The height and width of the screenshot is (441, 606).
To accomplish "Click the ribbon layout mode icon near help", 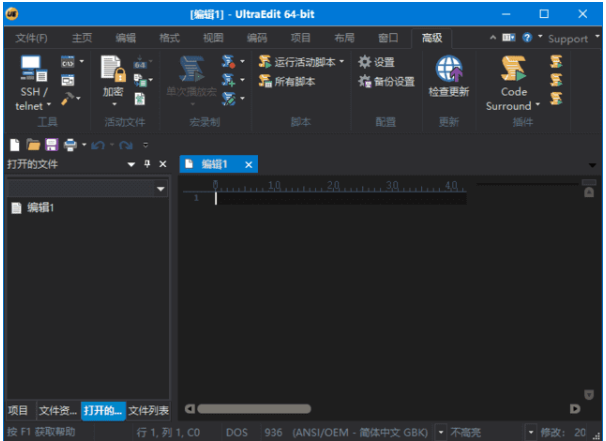I will (509, 37).
